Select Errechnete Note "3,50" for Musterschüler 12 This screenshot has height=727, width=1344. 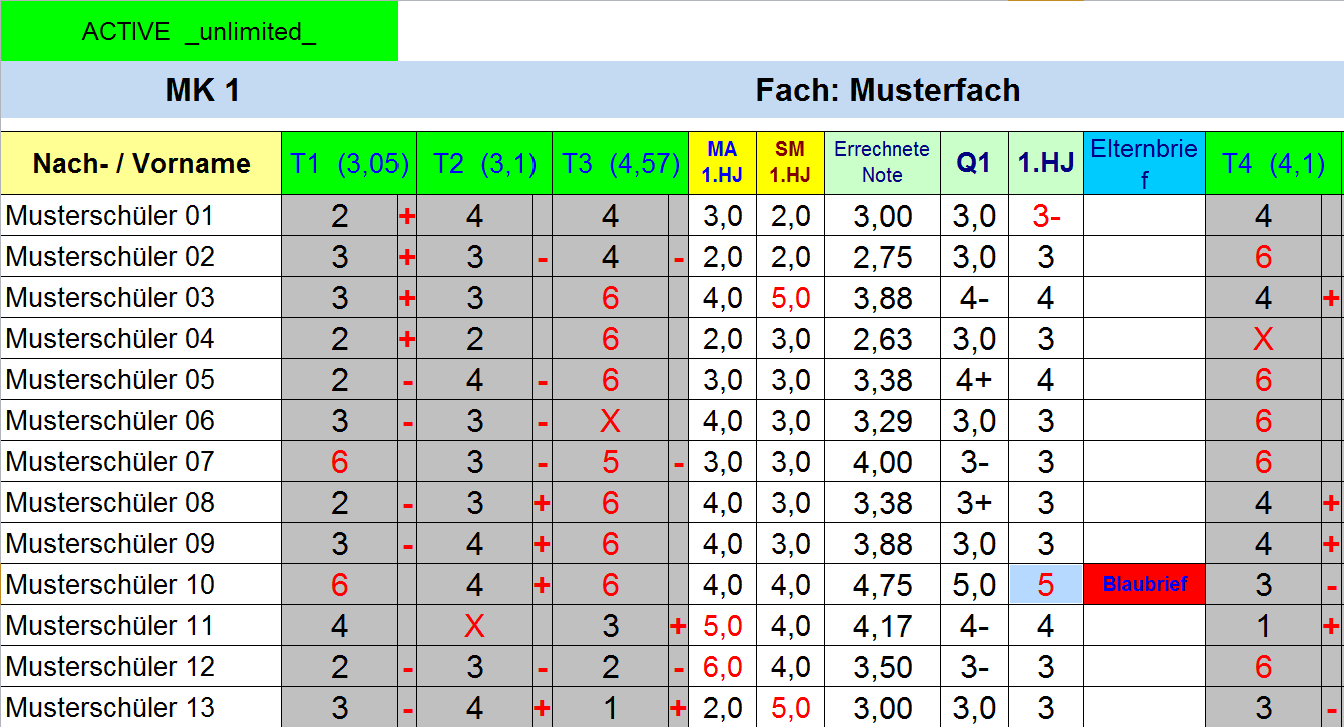pos(882,667)
